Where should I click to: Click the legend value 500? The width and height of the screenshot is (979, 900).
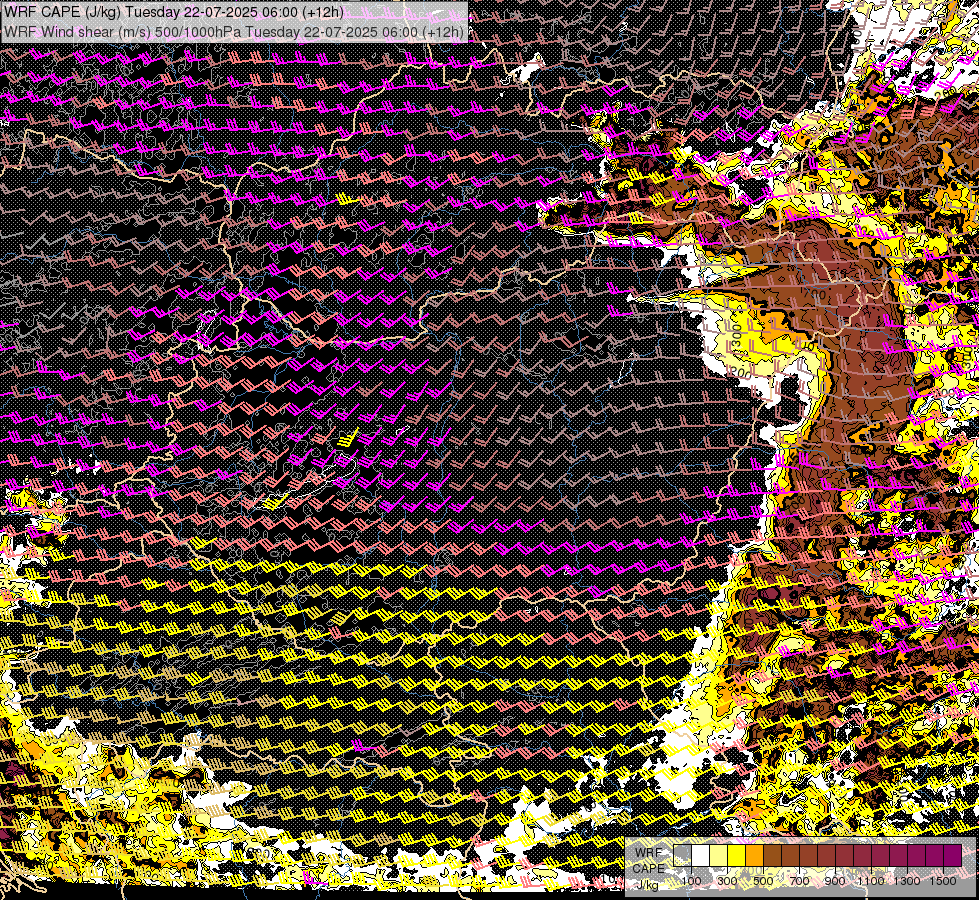pos(763,881)
